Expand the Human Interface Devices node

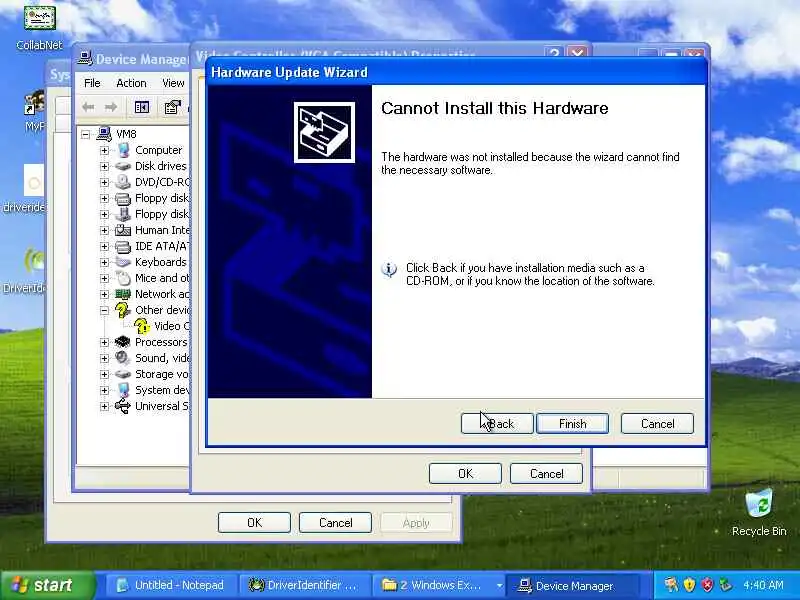[x=104, y=230]
